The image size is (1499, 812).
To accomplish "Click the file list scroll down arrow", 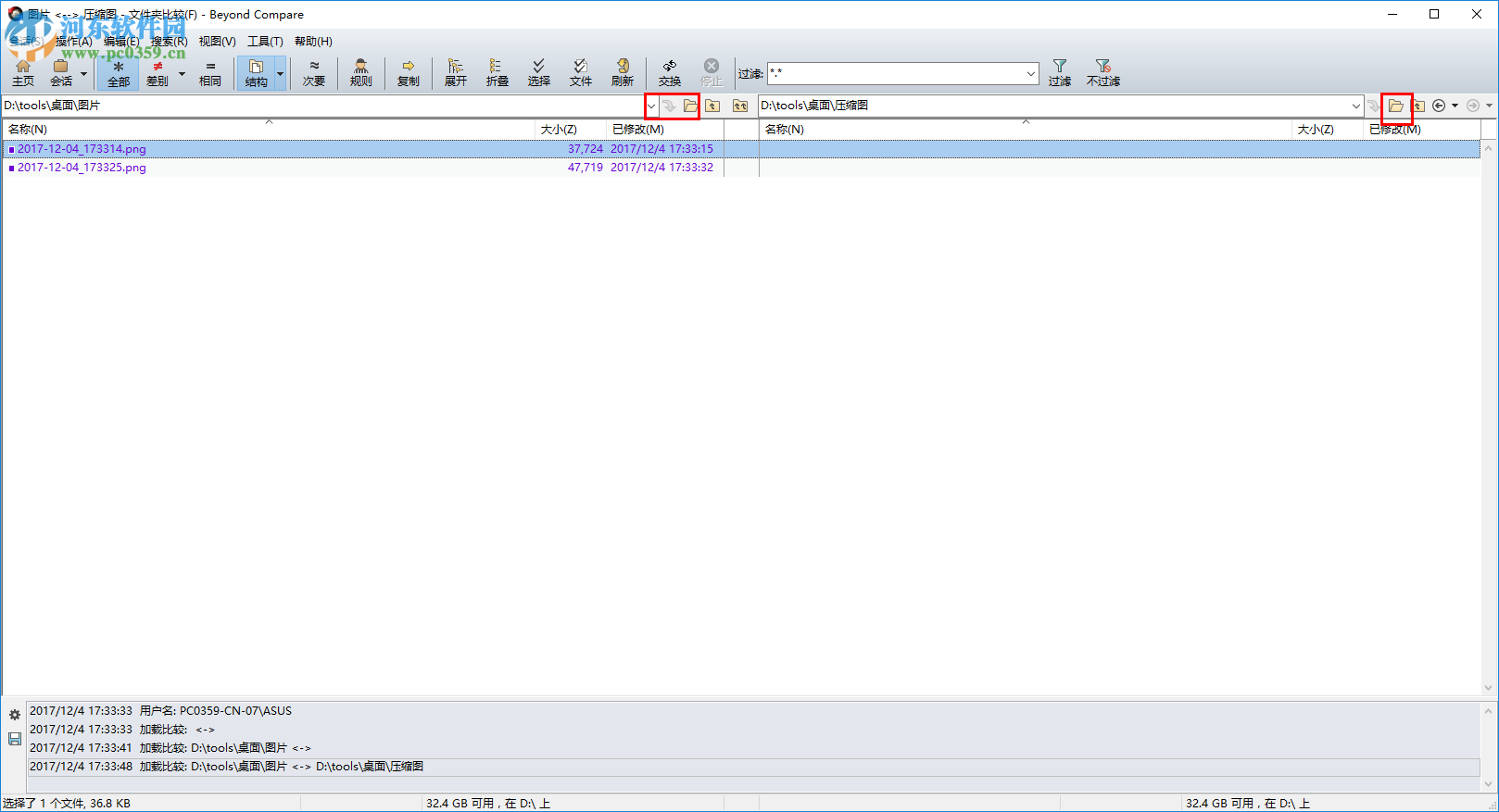I will click(1489, 688).
